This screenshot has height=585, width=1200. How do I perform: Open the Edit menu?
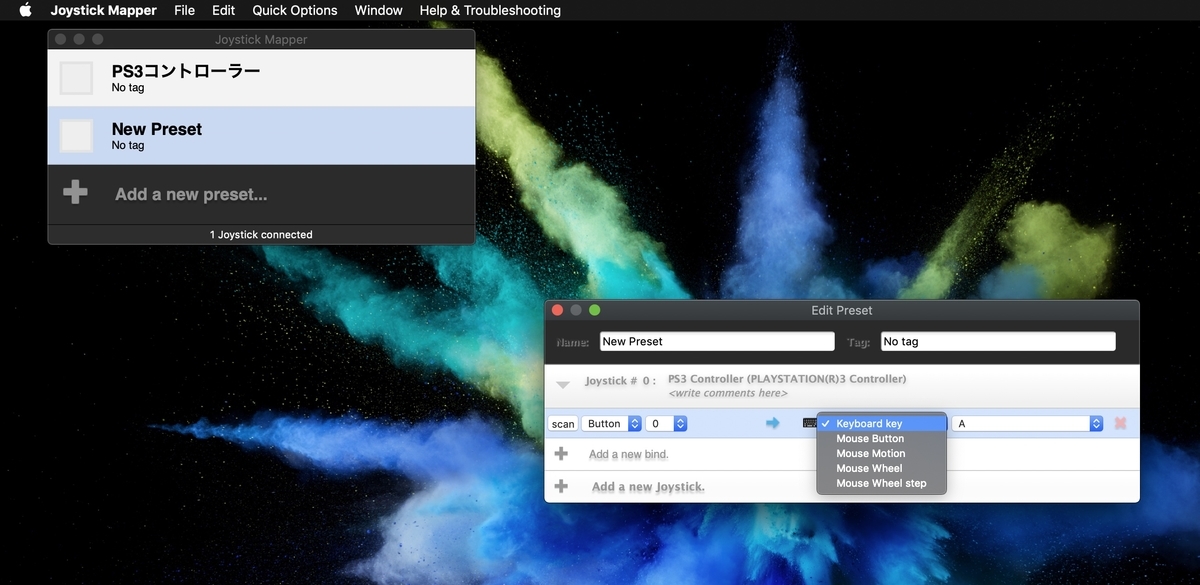tap(224, 10)
